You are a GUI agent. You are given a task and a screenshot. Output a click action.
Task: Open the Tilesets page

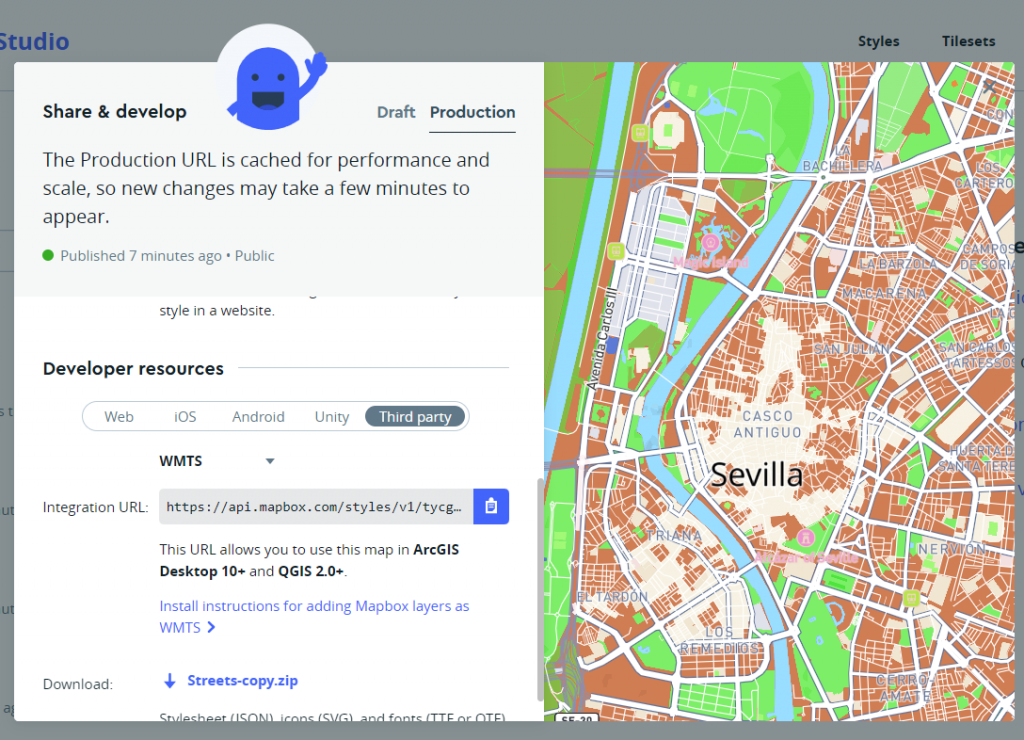[967, 41]
